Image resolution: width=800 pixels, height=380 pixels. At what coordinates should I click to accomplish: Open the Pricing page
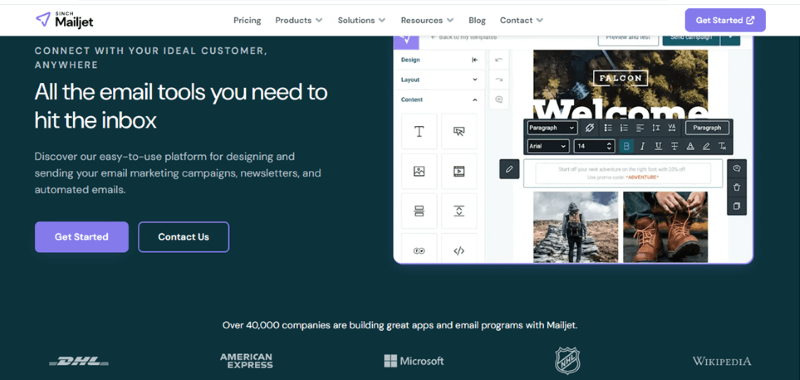(x=247, y=20)
